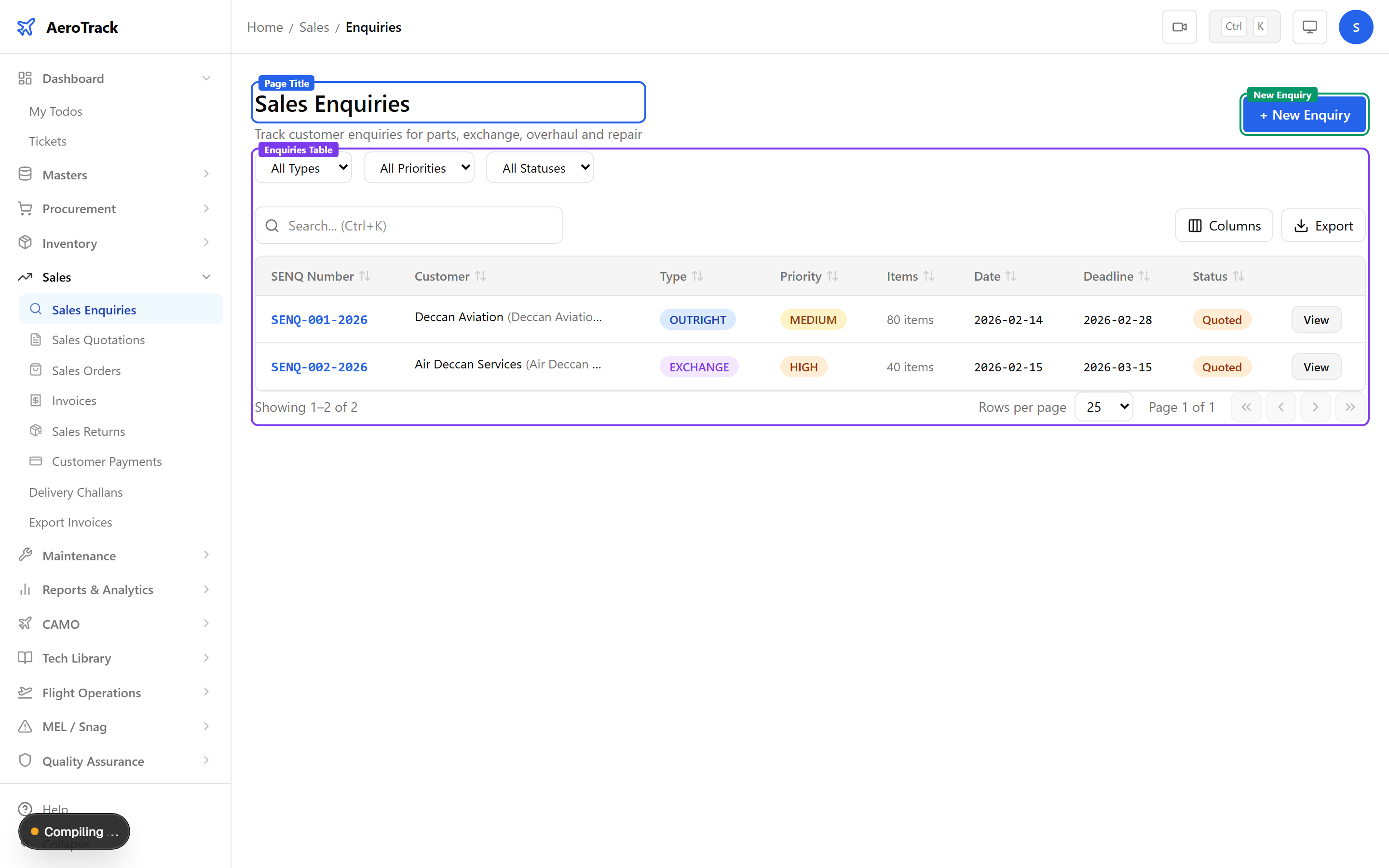Viewport: 1389px width, 868px height.
Task: Open the video call icon in the header
Action: (1180, 27)
